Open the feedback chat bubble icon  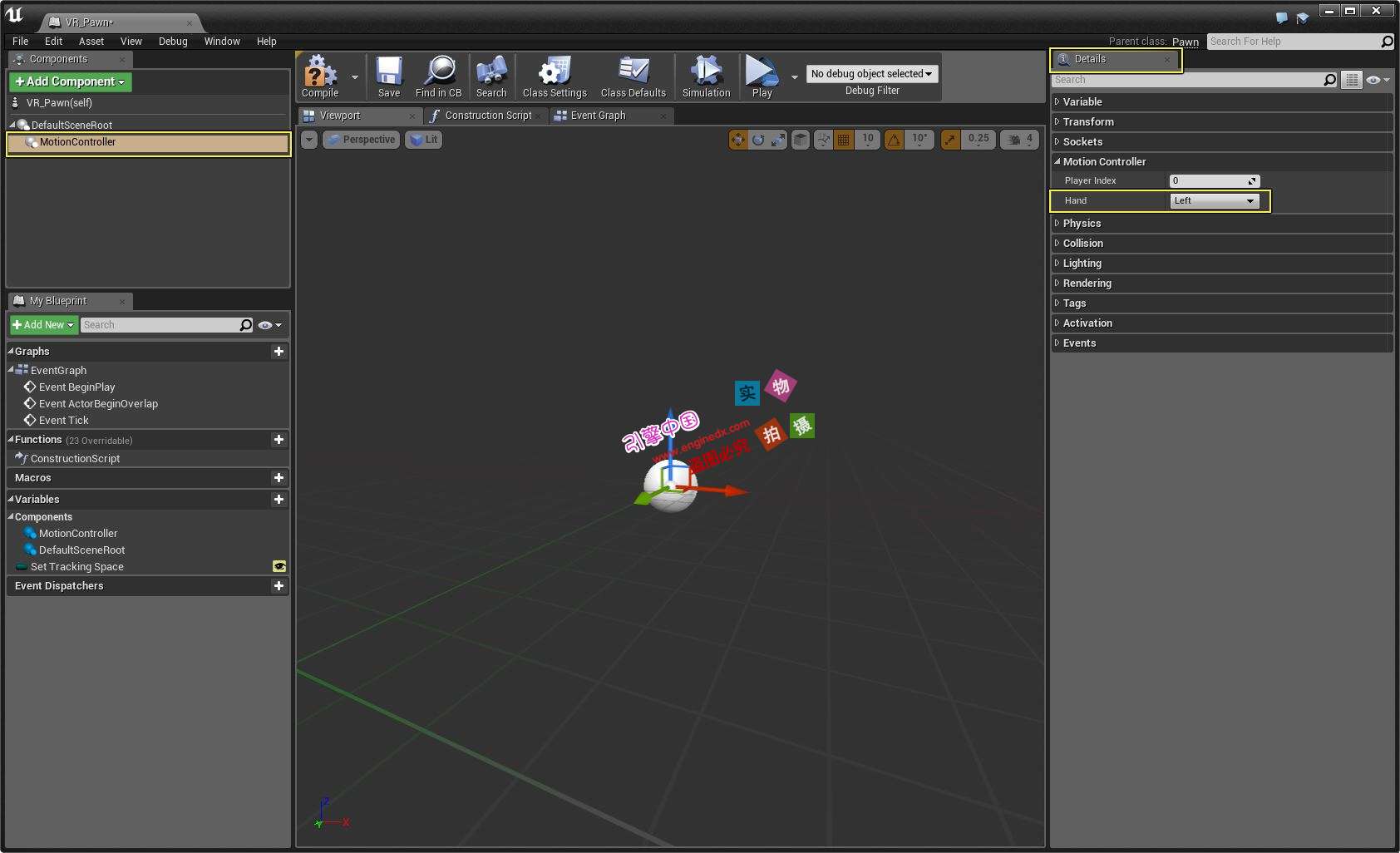click(1282, 17)
